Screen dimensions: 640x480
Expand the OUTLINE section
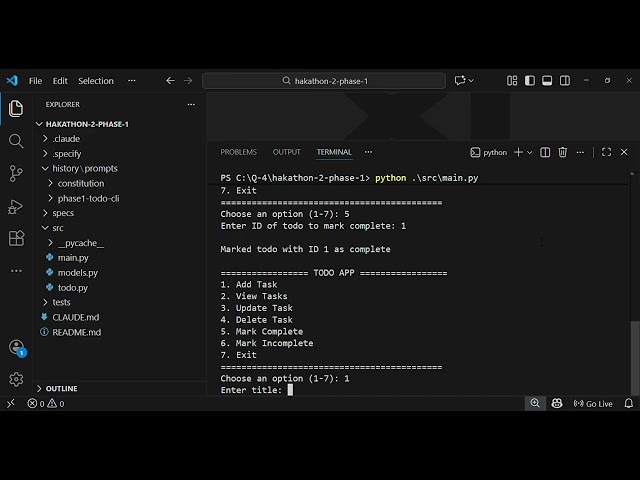[57, 389]
